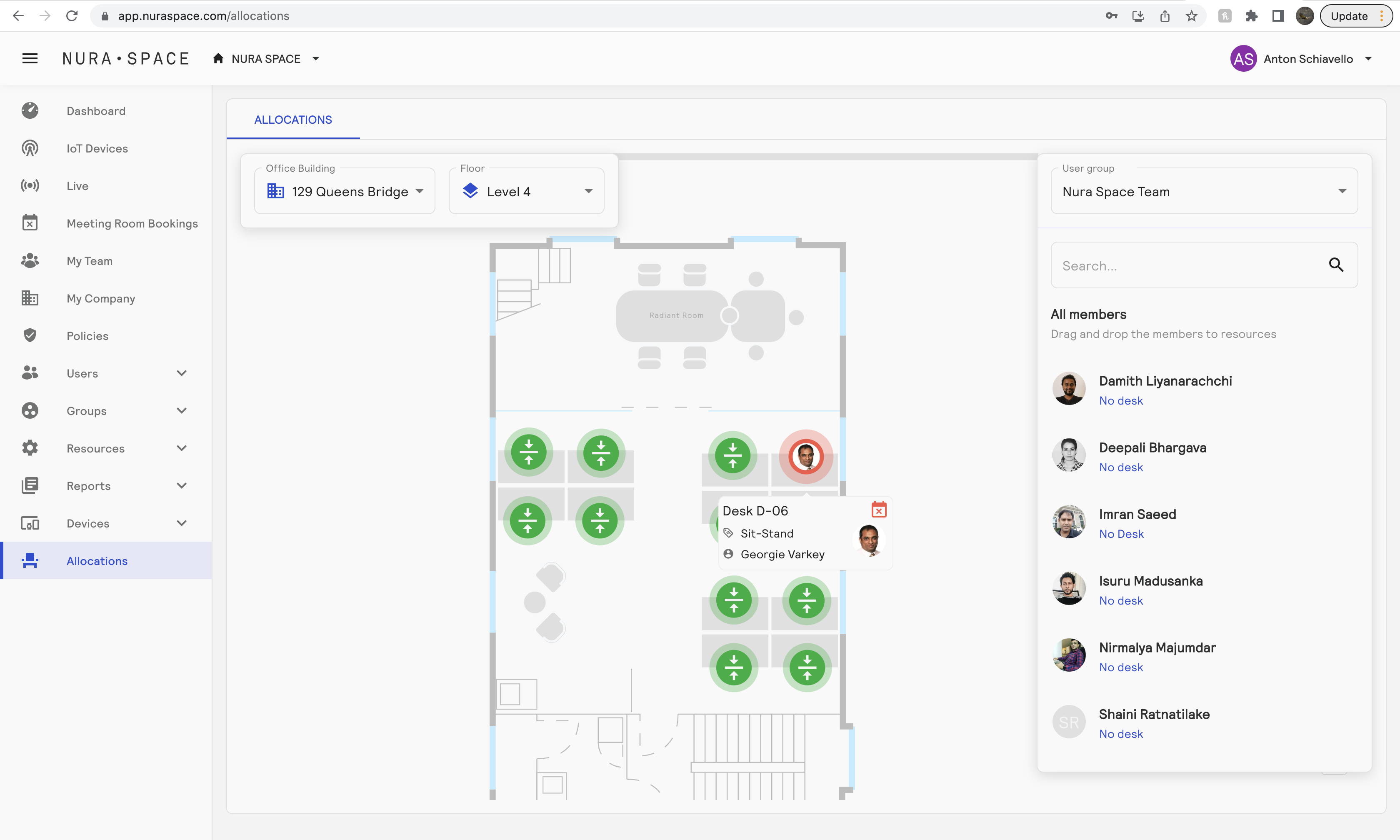1400x840 pixels.
Task: Open My Company building icon
Action: point(30,298)
